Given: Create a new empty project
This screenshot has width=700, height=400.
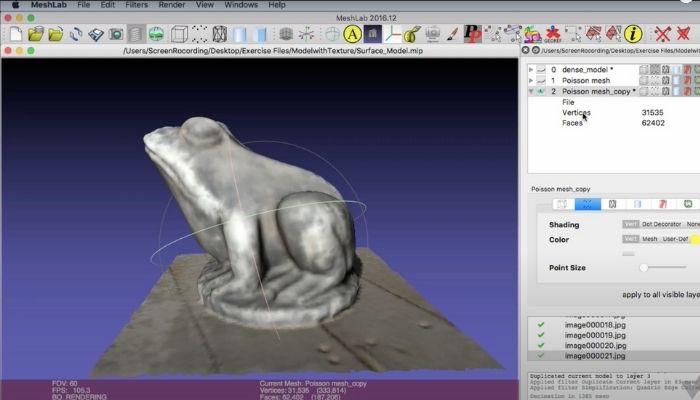Looking at the screenshot, I should tap(16, 34).
